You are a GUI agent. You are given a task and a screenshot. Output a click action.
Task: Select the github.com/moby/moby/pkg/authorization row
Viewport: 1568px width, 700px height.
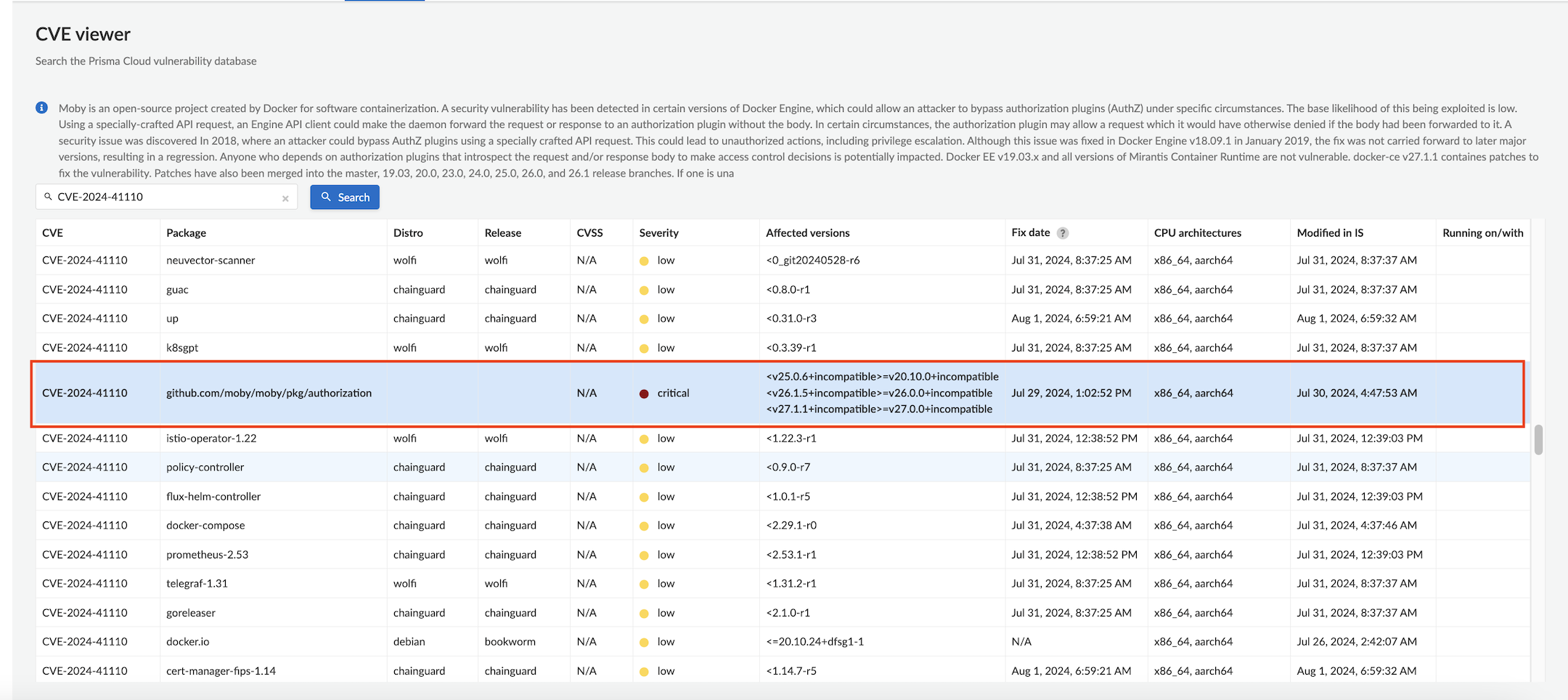coord(269,393)
